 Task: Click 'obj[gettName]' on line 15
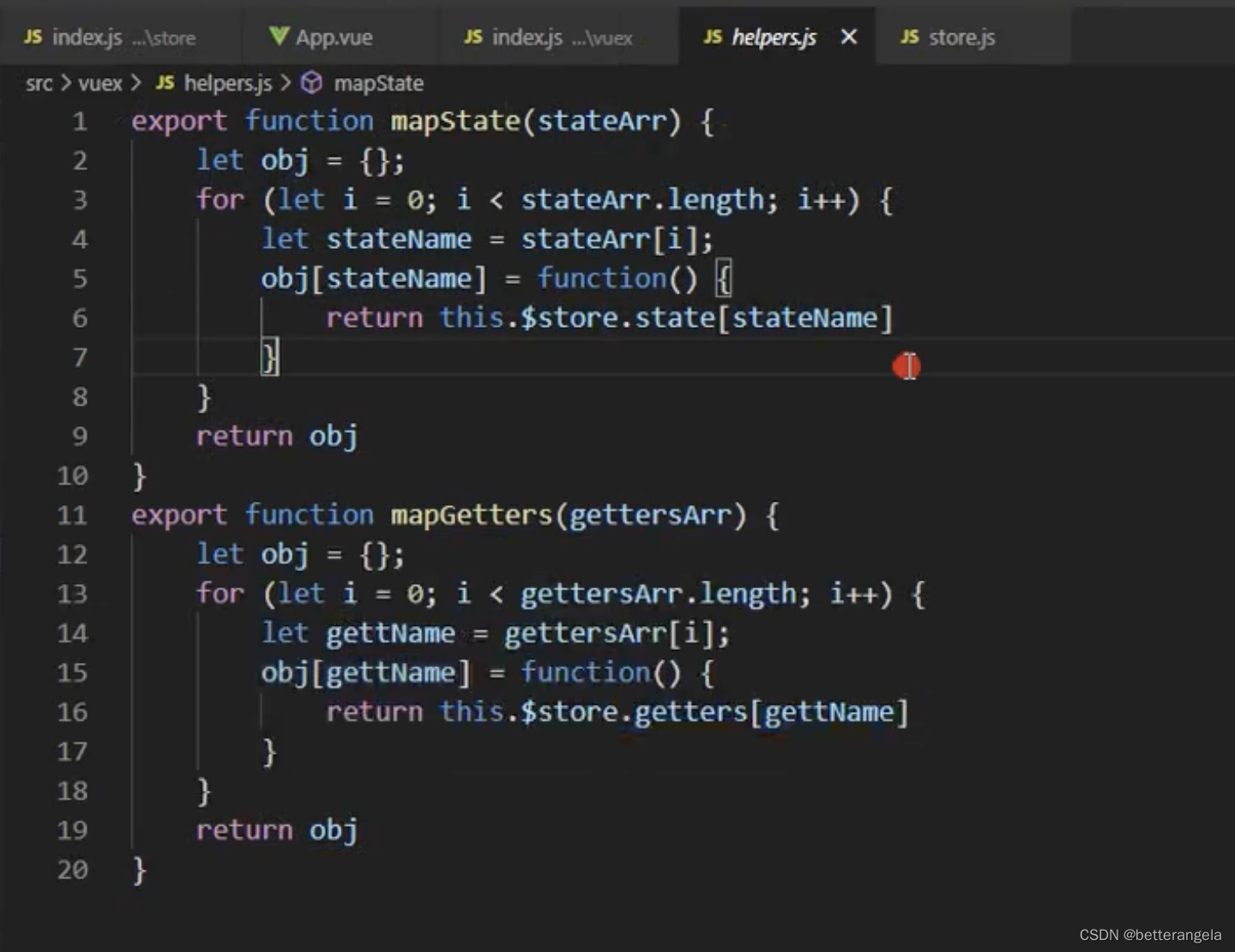pyautogui.click(x=366, y=672)
